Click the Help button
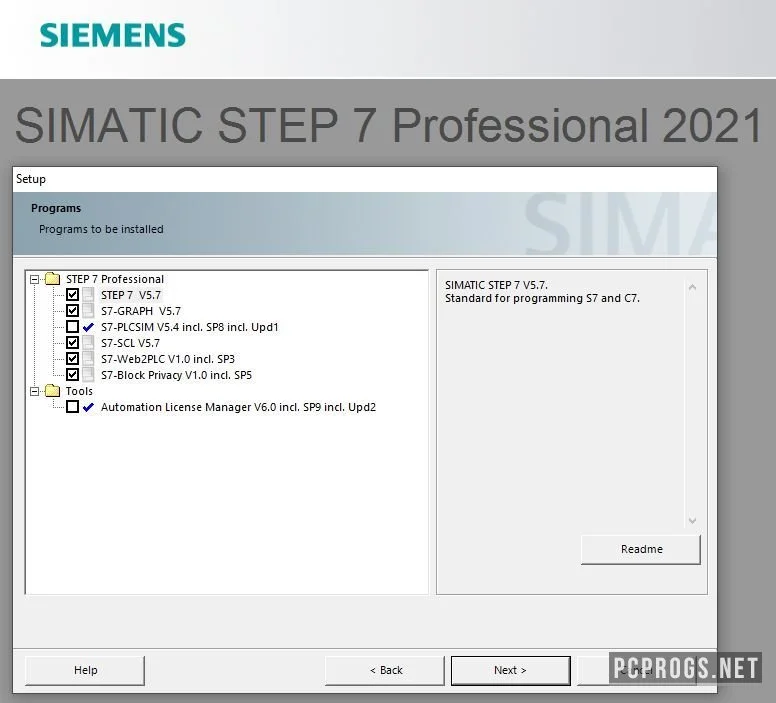 click(x=85, y=670)
